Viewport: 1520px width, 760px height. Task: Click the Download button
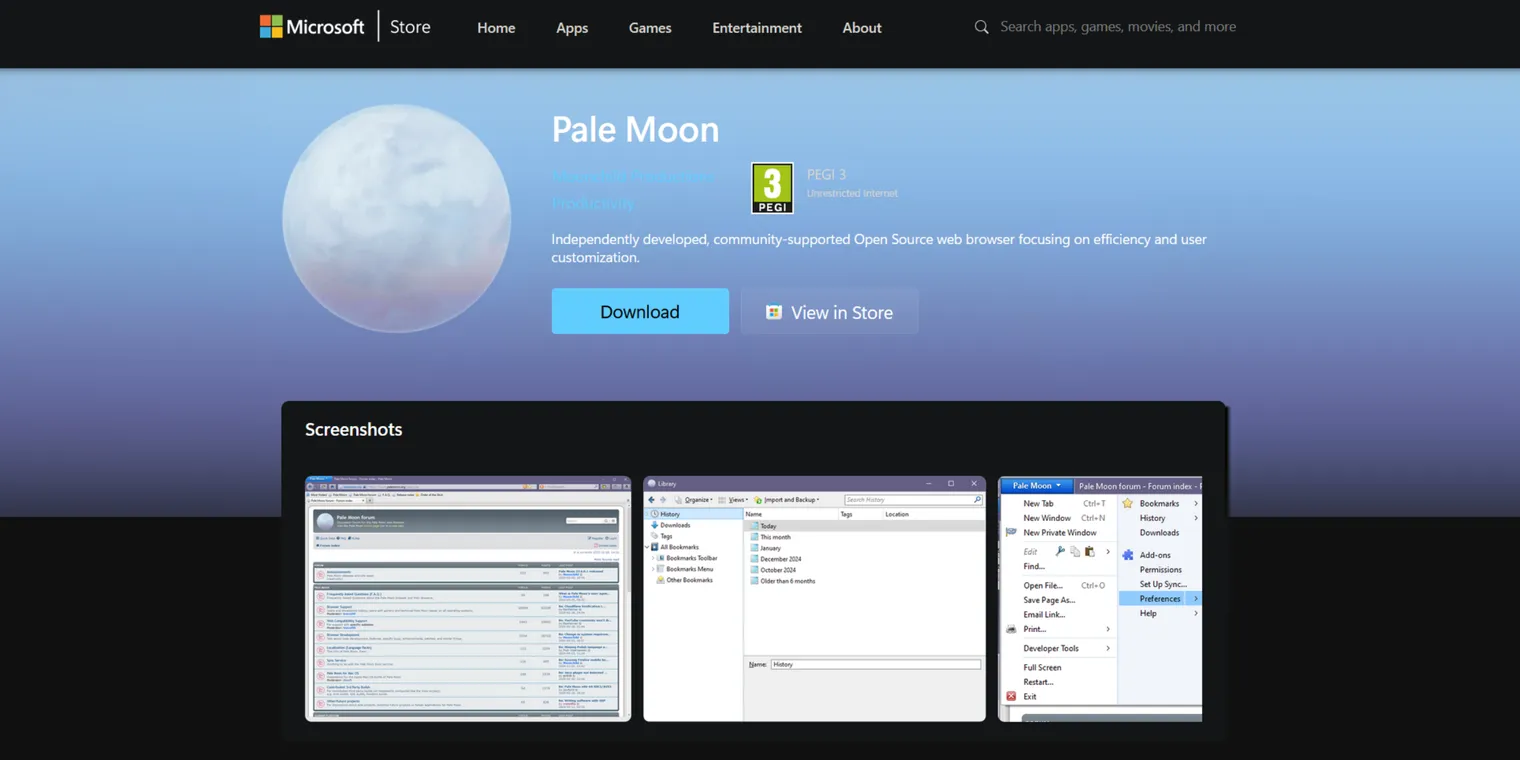point(640,312)
